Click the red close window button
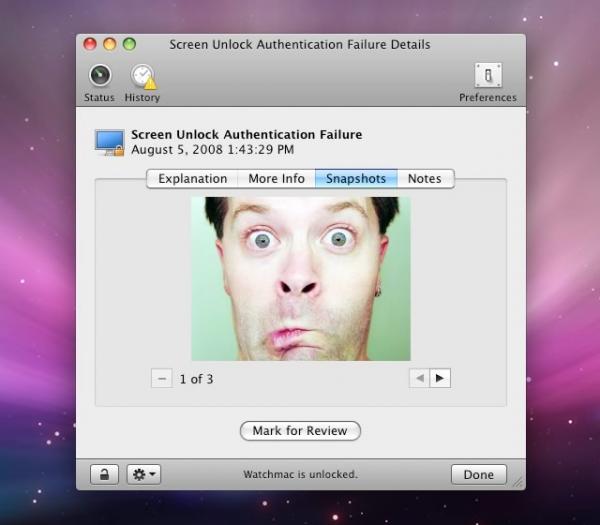Screen dimensions: 600x525 90,44
